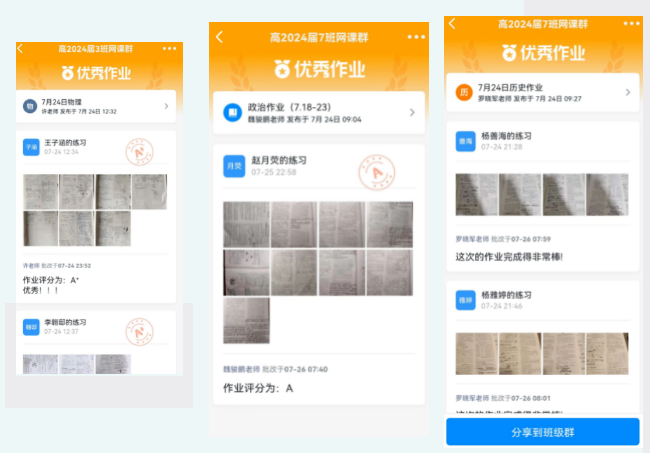Image resolution: width=650 pixels, height=453 pixels.
Task: Open first homework photo in 赵月荧's practice
Action: (245, 225)
